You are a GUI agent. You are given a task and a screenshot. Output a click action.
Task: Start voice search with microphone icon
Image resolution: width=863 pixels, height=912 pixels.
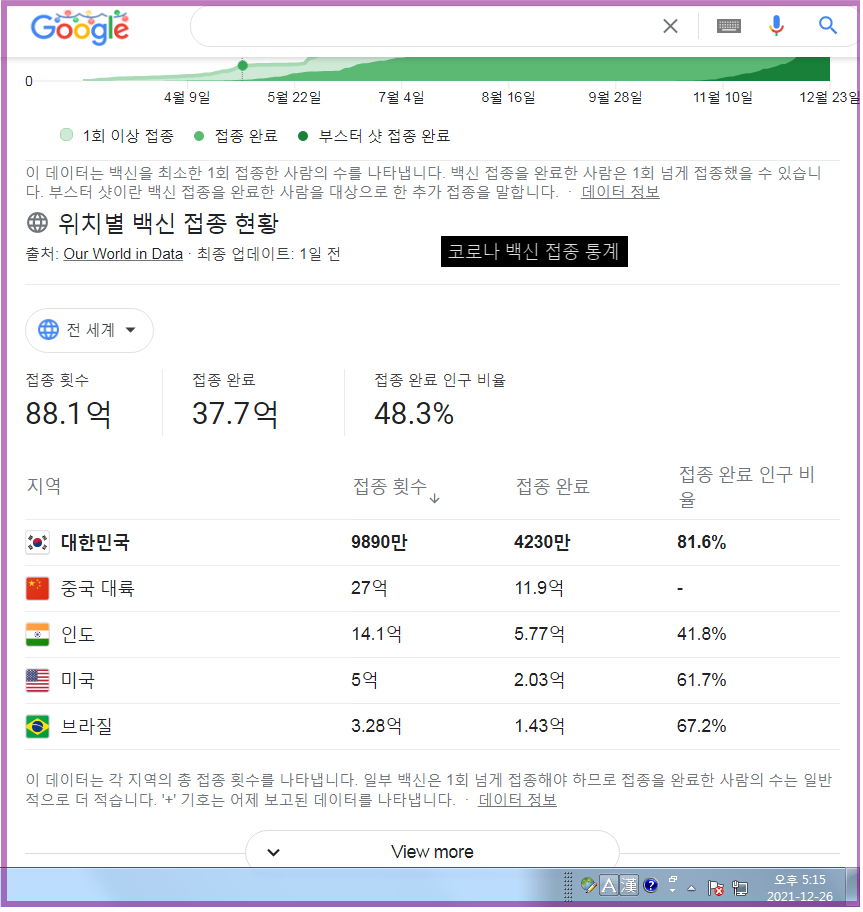pyautogui.click(x=778, y=26)
